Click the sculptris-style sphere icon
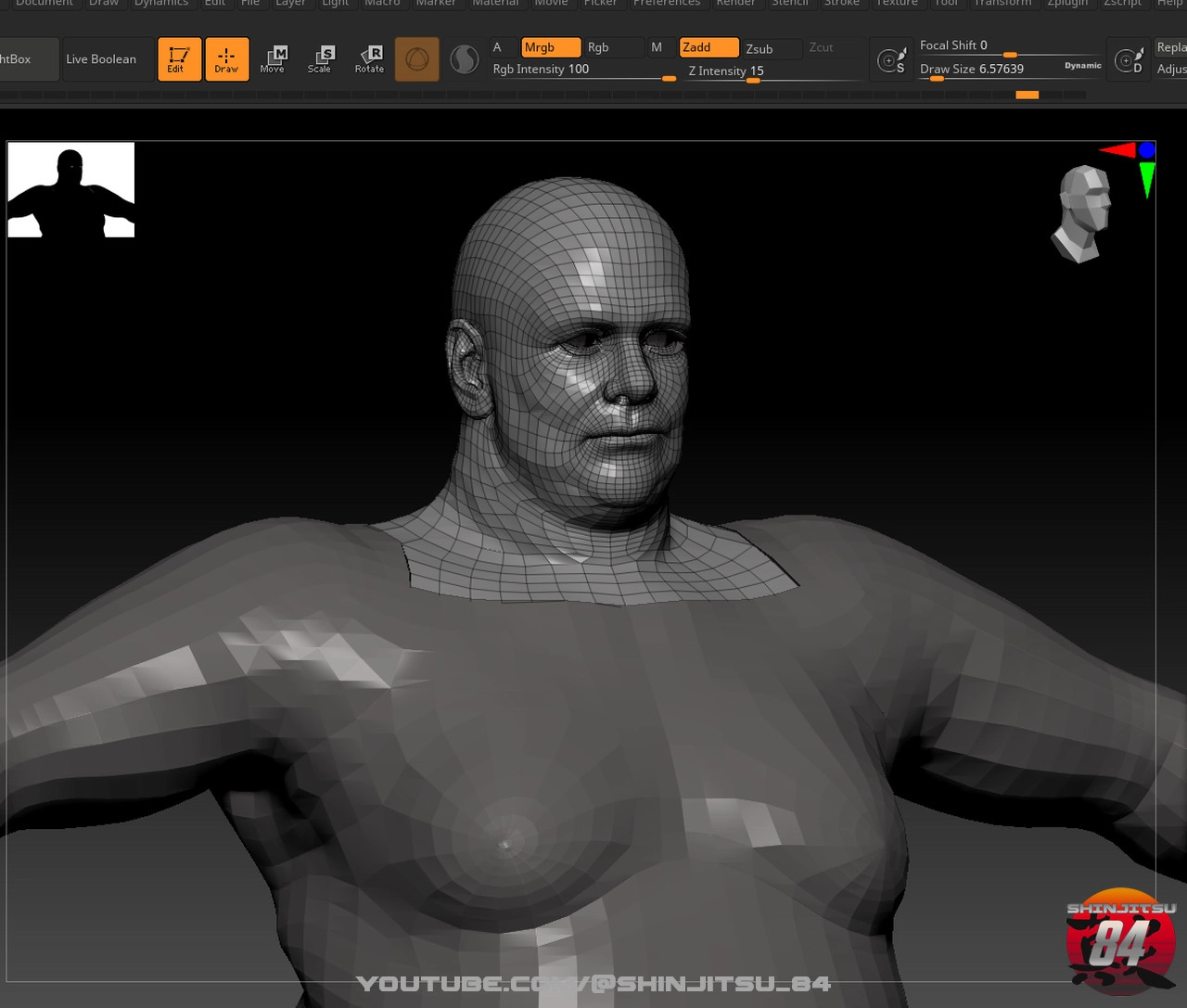This screenshot has width=1187, height=1008. click(464, 60)
